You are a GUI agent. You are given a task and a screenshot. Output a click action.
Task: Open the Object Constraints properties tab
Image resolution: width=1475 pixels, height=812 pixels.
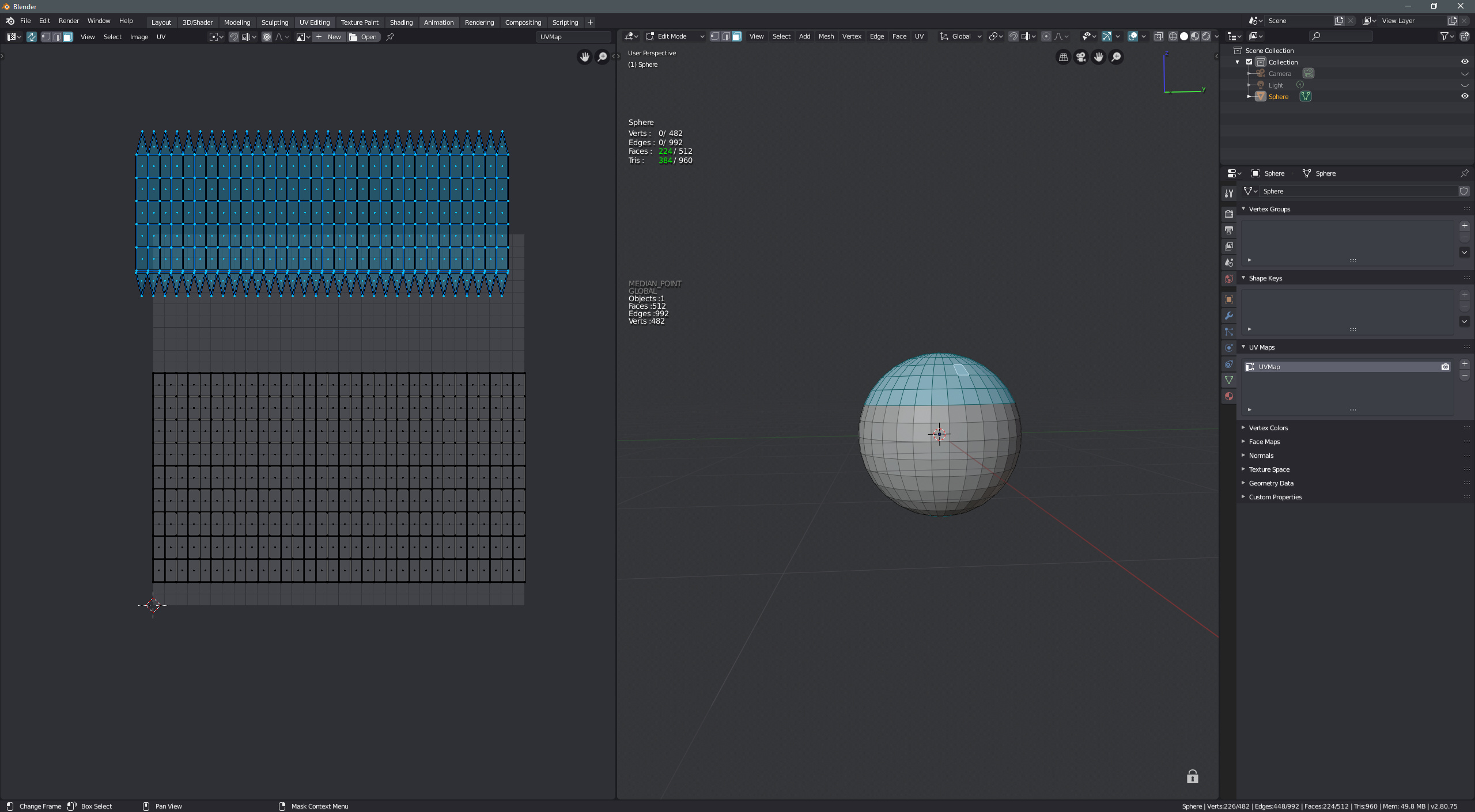[x=1229, y=364]
